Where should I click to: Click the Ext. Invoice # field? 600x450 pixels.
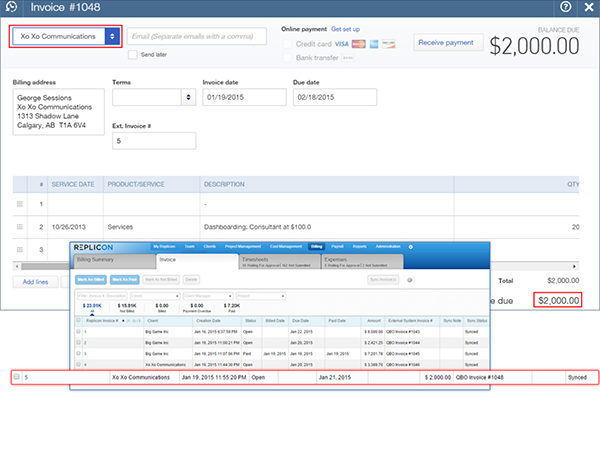coord(154,141)
